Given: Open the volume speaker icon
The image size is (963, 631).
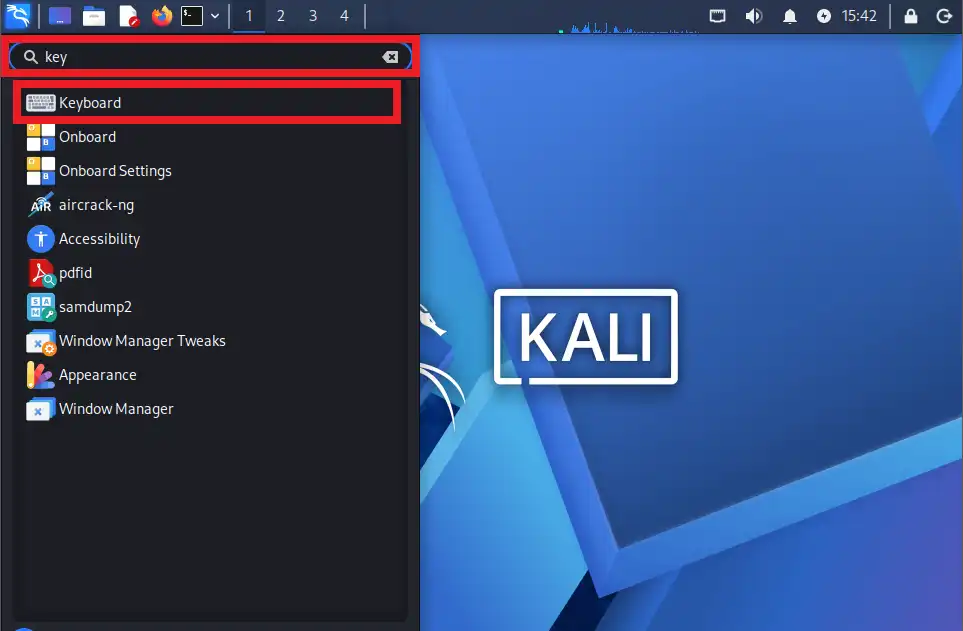Looking at the screenshot, I should click(754, 16).
